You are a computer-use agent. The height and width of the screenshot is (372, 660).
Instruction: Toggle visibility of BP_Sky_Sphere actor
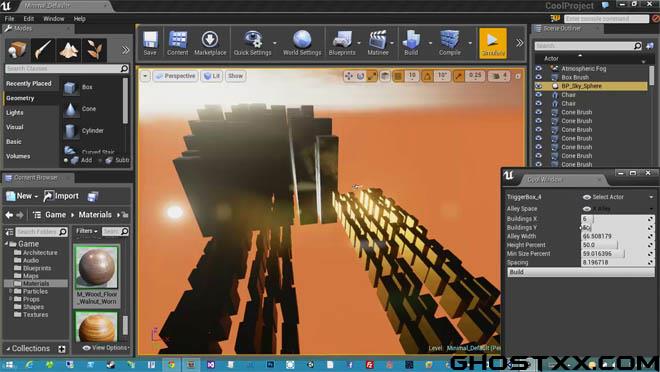click(538, 86)
